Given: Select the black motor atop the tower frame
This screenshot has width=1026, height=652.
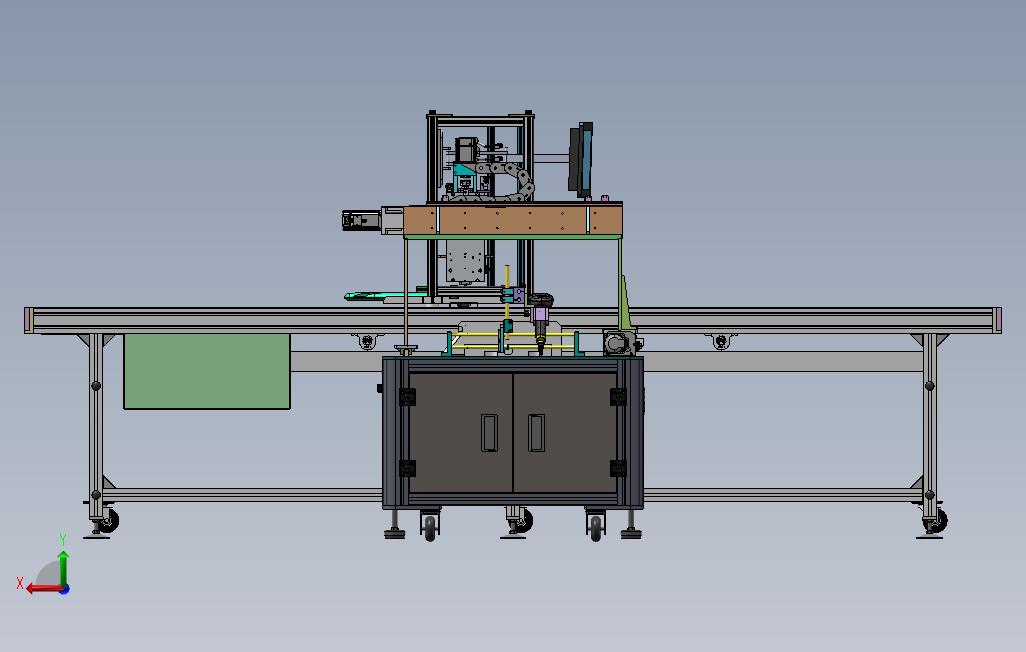Looking at the screenshot, I should coord(465,149).
